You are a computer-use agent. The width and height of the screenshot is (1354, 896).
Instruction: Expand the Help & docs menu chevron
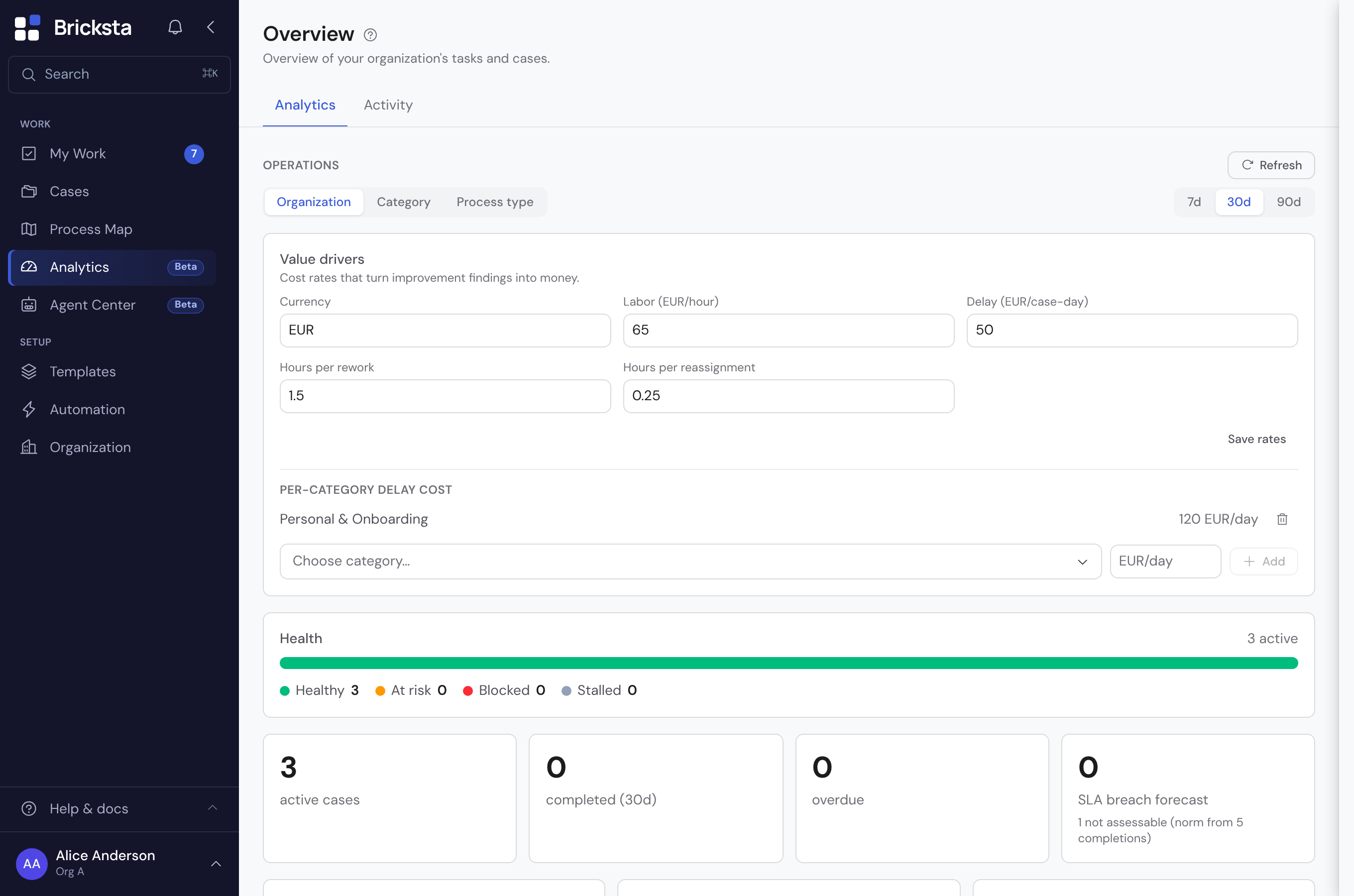coord(213,808)
